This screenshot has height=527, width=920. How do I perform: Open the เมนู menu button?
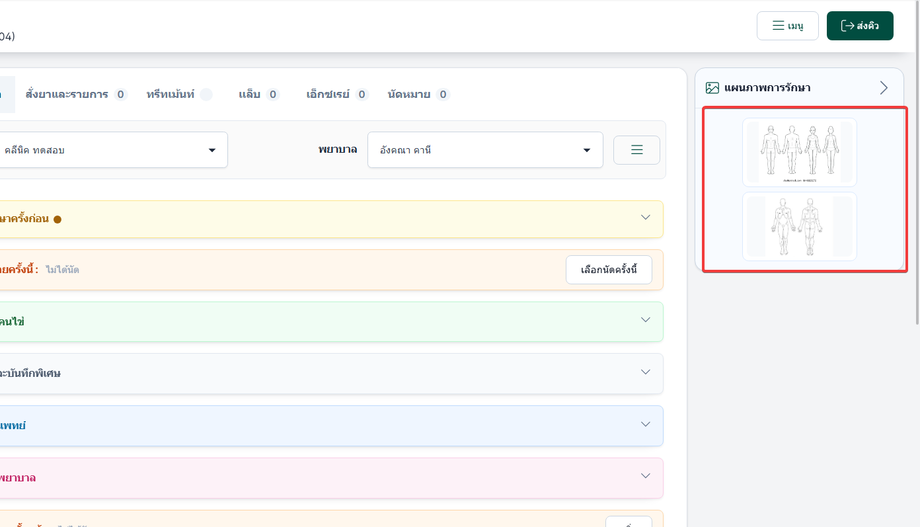787,26
